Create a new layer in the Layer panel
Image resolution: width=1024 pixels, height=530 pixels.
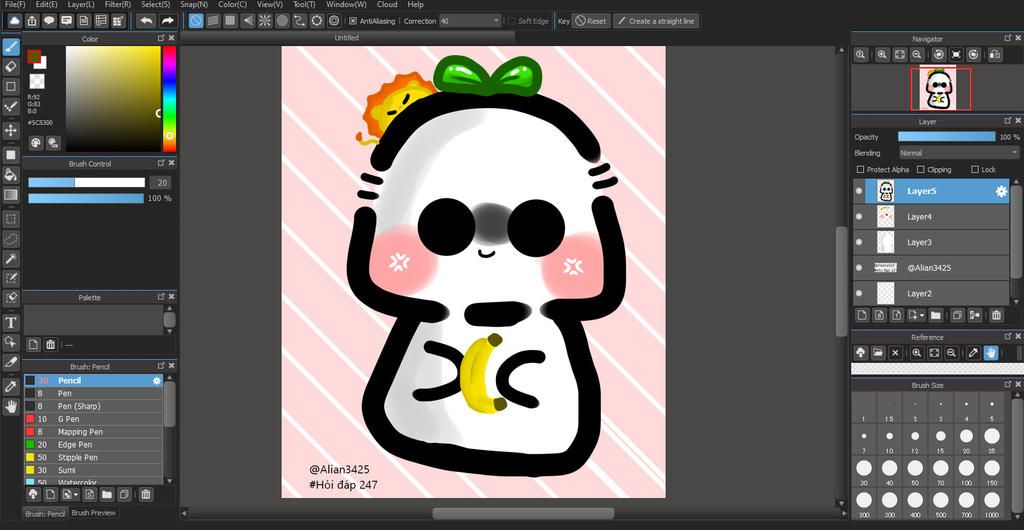(x=862, y=315)
